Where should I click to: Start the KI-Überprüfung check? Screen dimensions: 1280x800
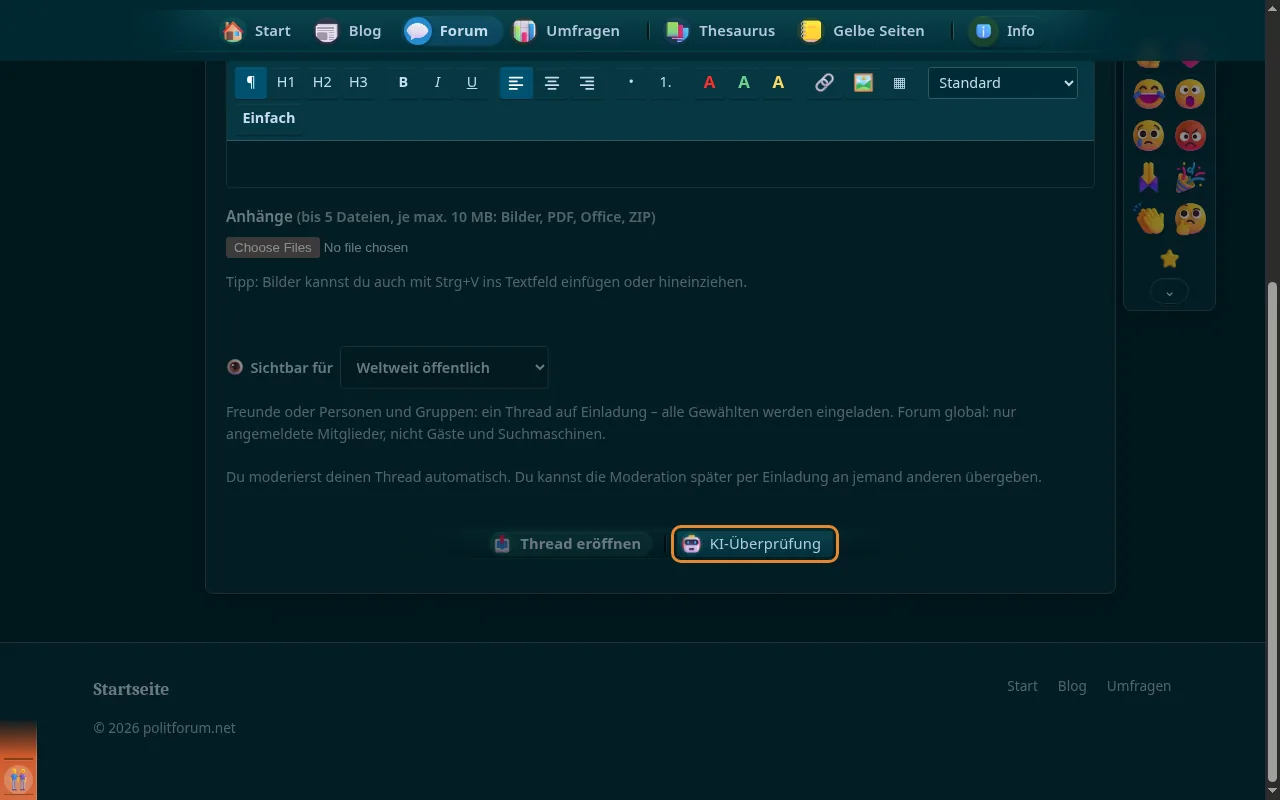pyautogui.click(x=754, y=544)
